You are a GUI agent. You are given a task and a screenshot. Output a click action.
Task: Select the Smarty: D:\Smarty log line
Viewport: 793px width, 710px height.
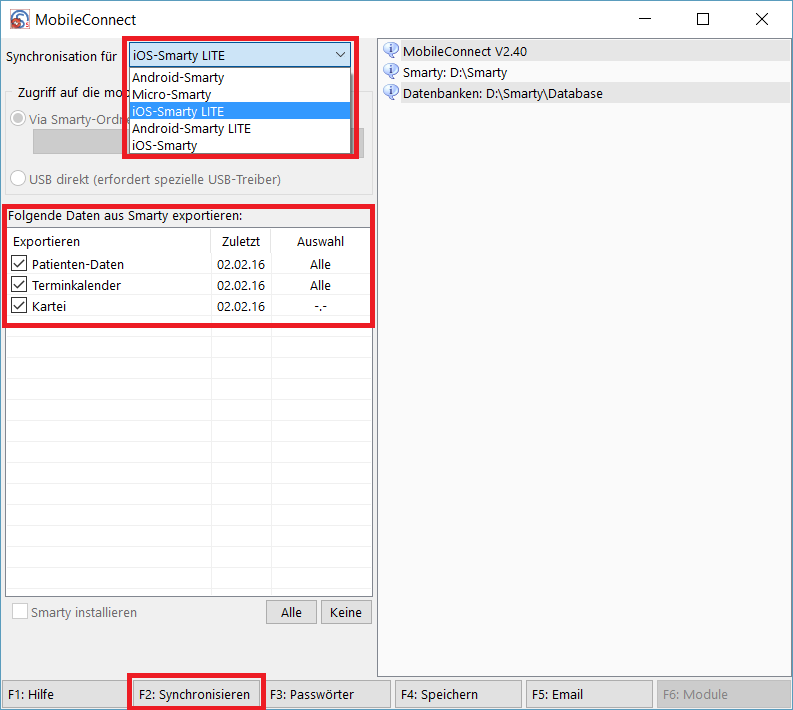point(595,72)
